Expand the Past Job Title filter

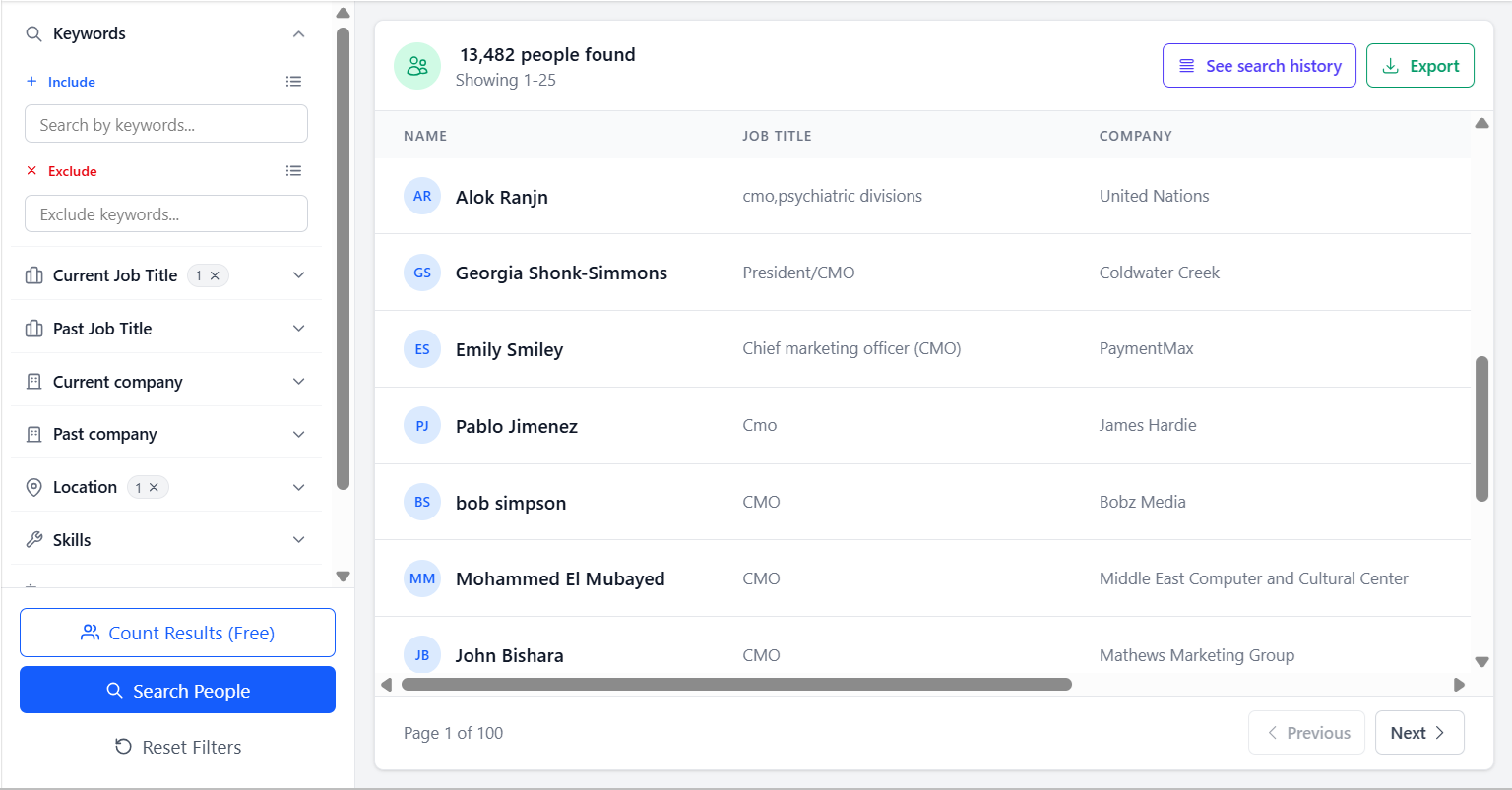coord(299,329)
